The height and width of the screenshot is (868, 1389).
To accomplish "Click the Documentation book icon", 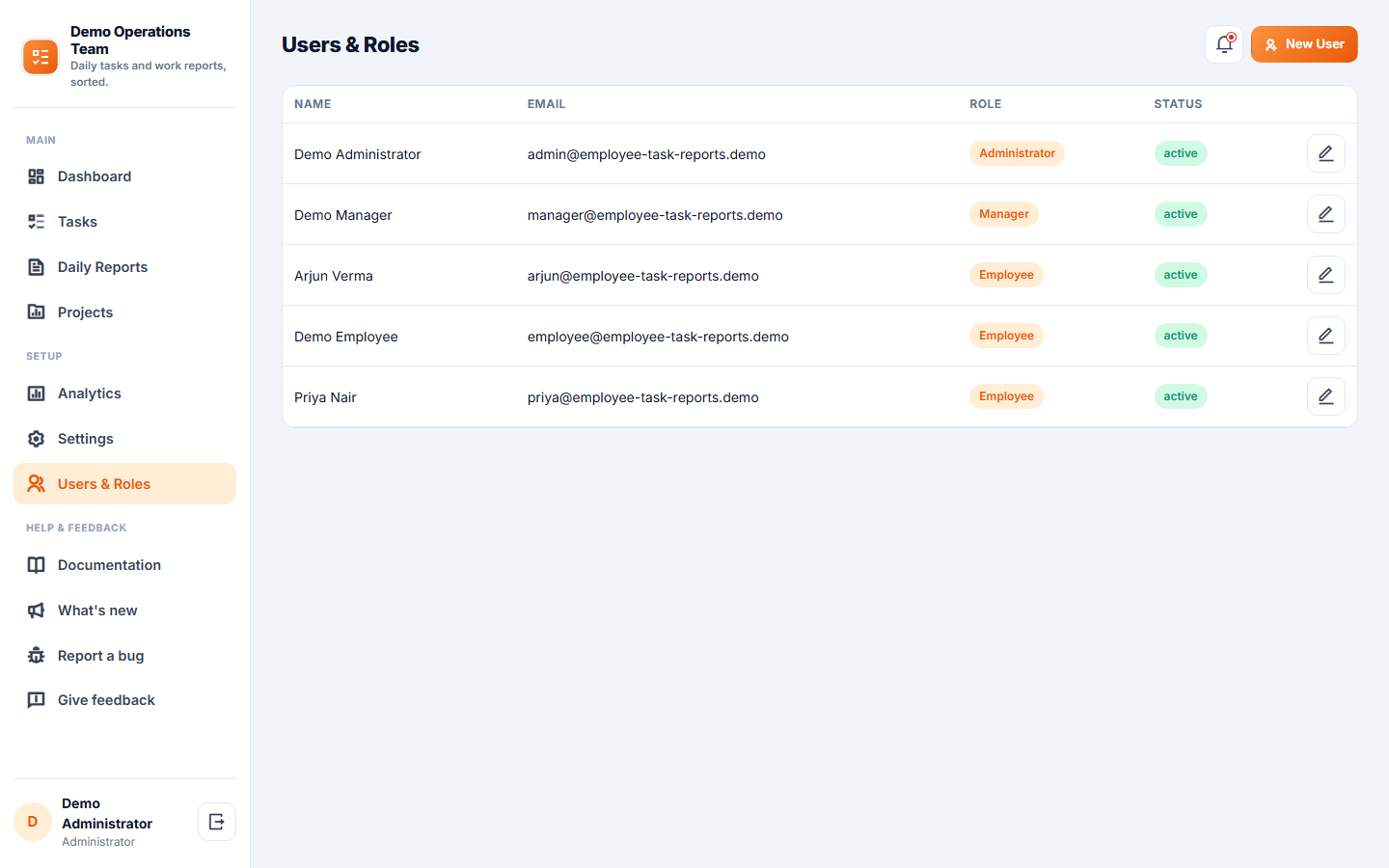I will pos(37,565).
